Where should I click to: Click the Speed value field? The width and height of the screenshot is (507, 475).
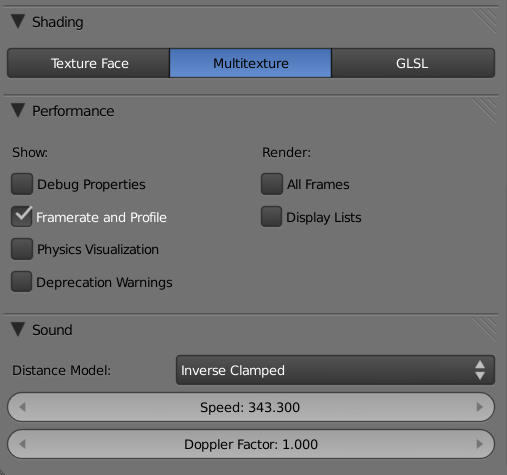[251, 407]
